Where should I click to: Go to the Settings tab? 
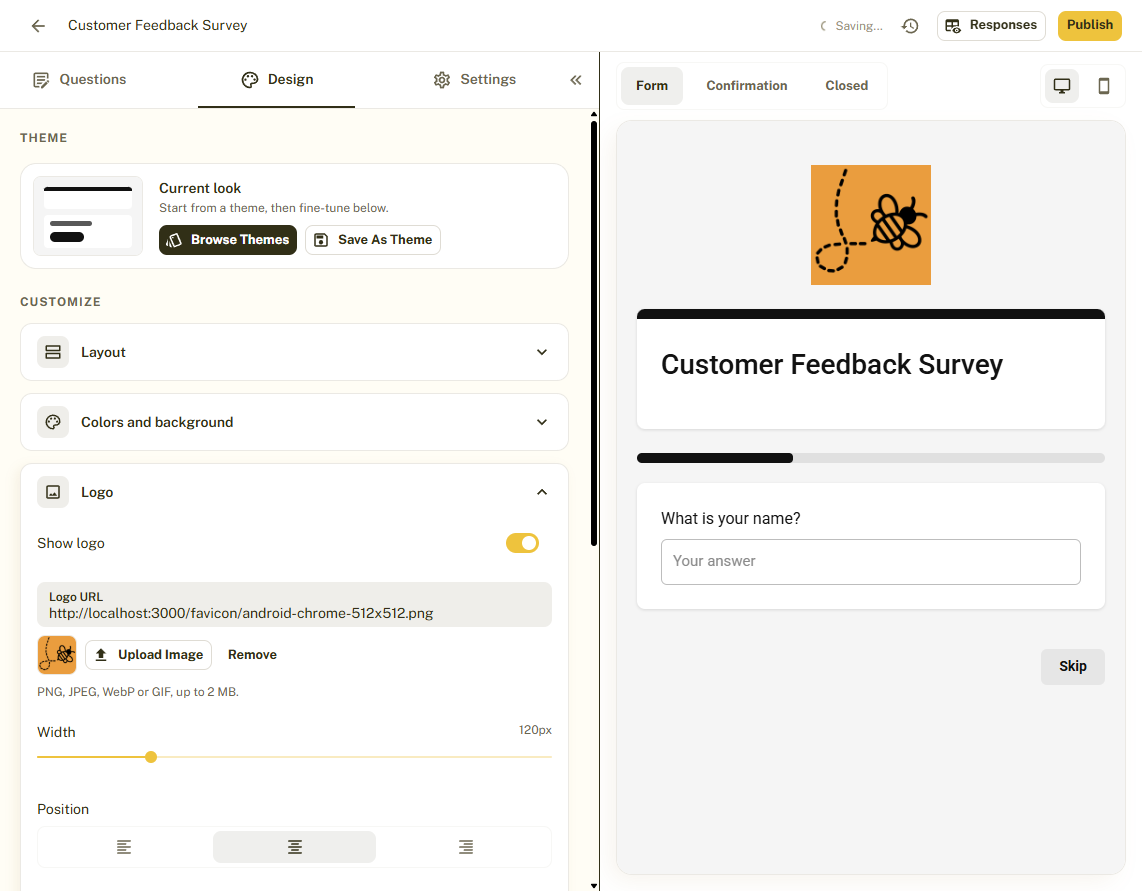tap(474, 79)
